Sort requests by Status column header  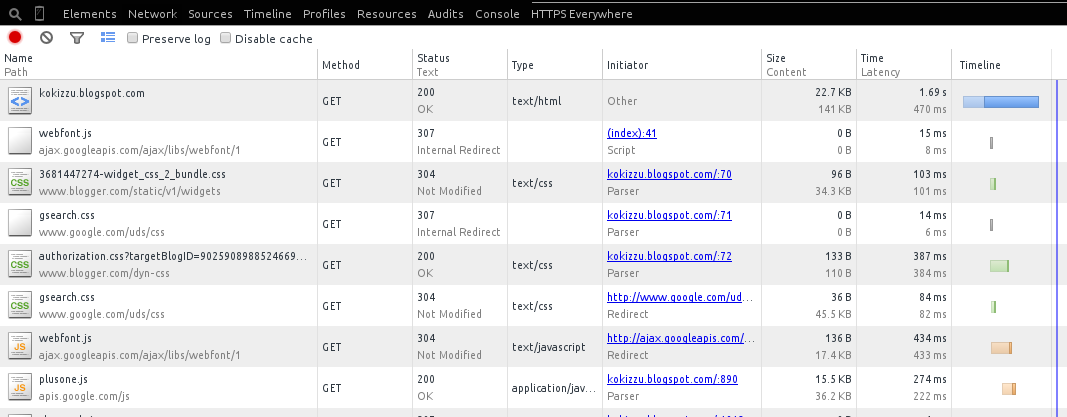click(434, 58)
